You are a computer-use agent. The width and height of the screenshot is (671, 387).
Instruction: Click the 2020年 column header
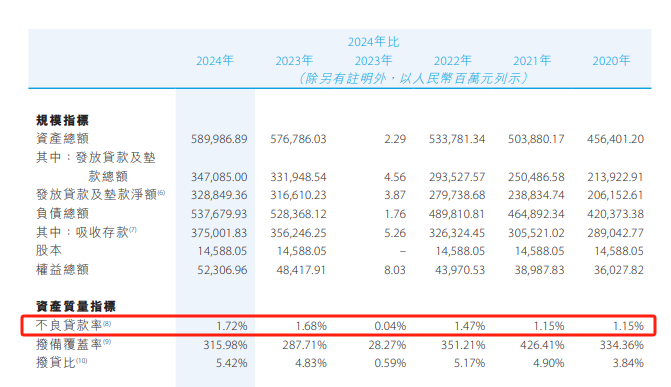pyautogui.click(x=611, y=61)
